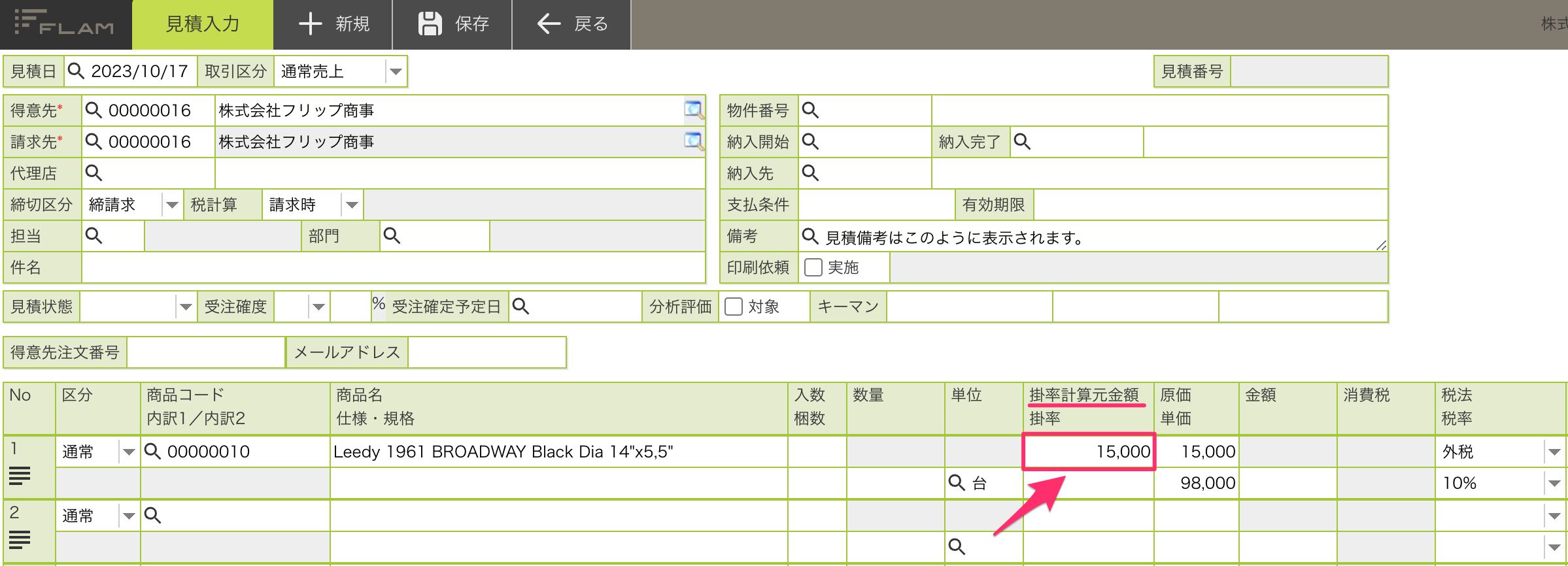
Task: Expand row 1 外税 tax method dropdown
Action: point(1554,452)
